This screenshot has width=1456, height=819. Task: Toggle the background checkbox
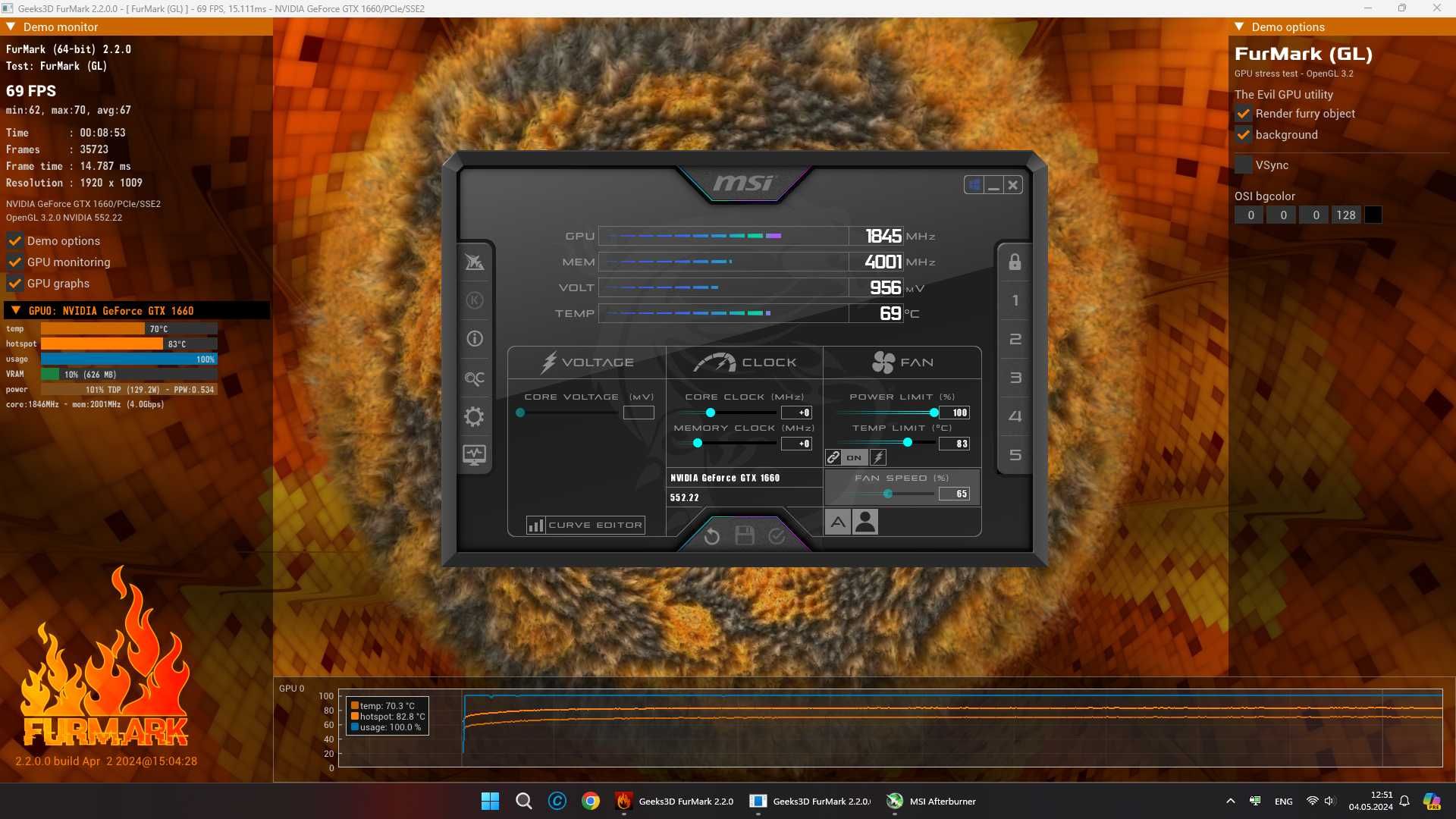pos(1244,135)
